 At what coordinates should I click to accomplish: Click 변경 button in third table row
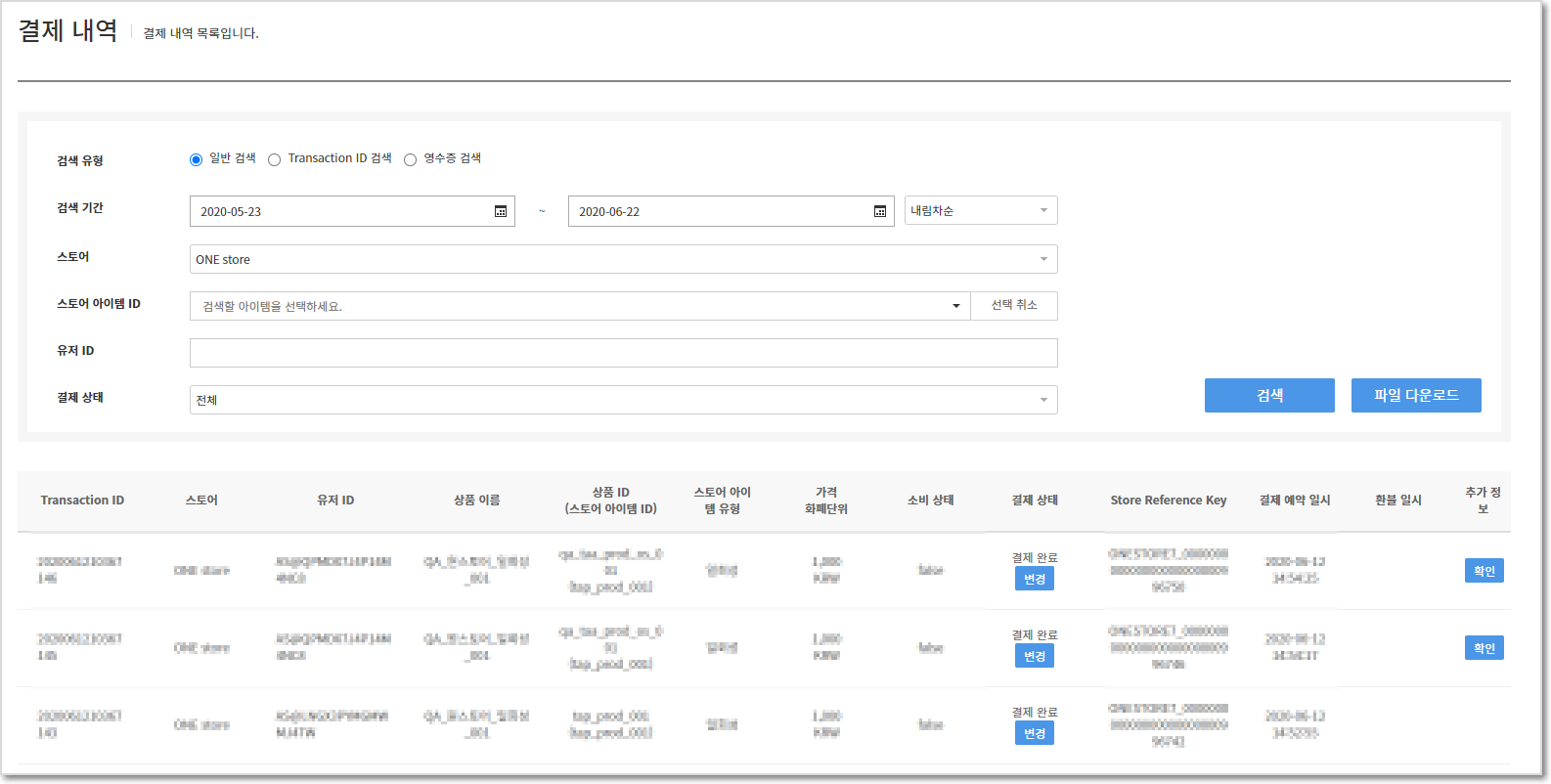pyautogui.click(x=1035, y=733)
